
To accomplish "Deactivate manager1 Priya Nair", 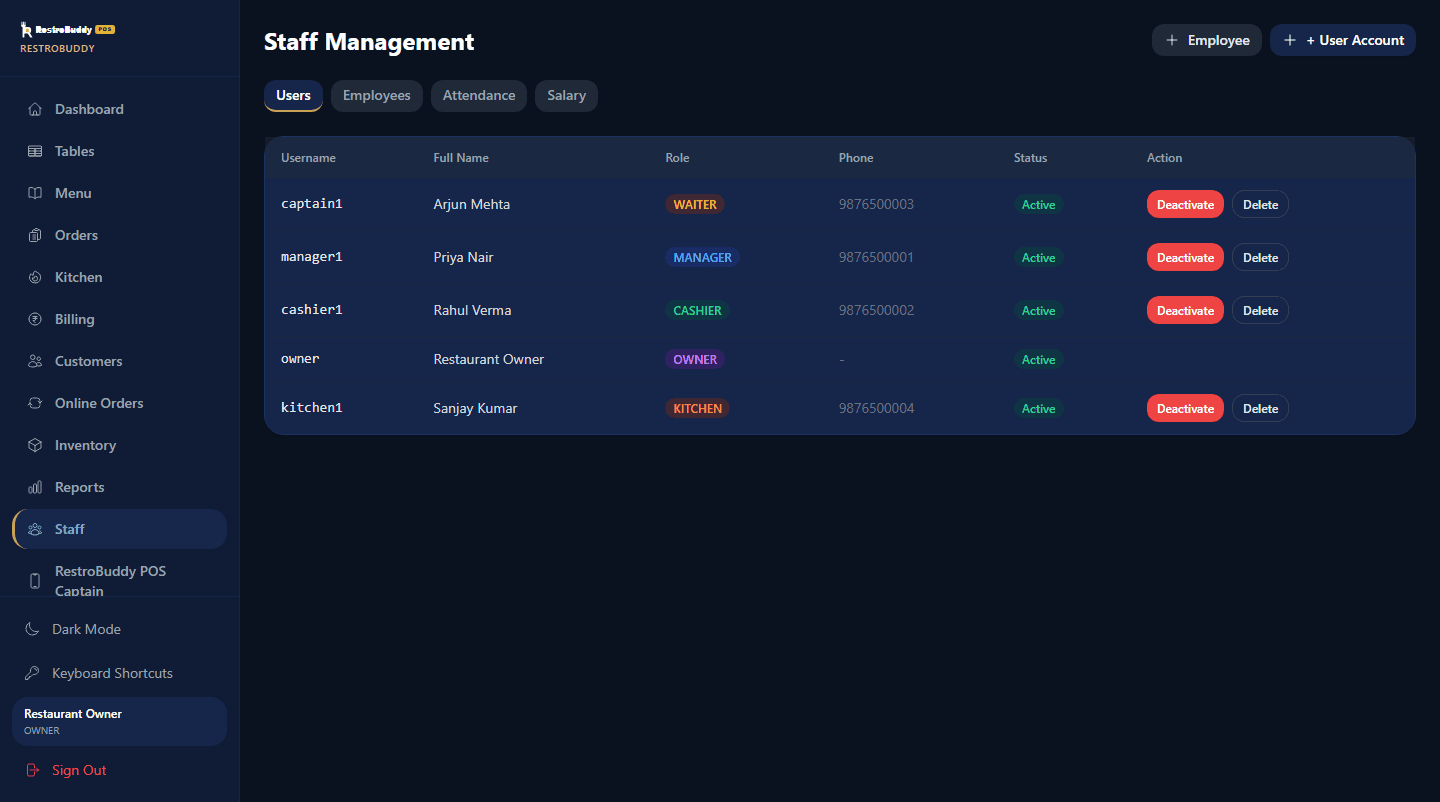I will coord(1185,257).
